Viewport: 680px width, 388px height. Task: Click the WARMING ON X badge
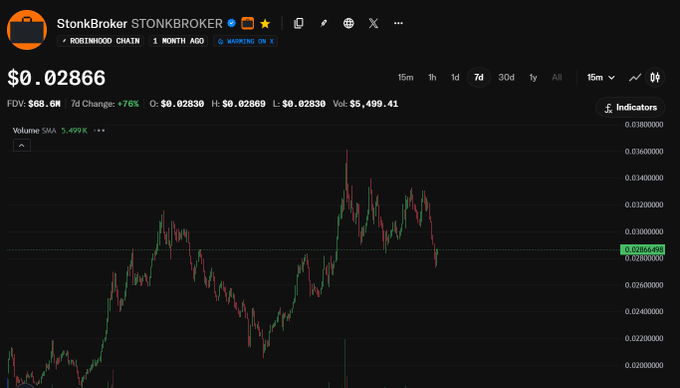(x=245, y=41)
